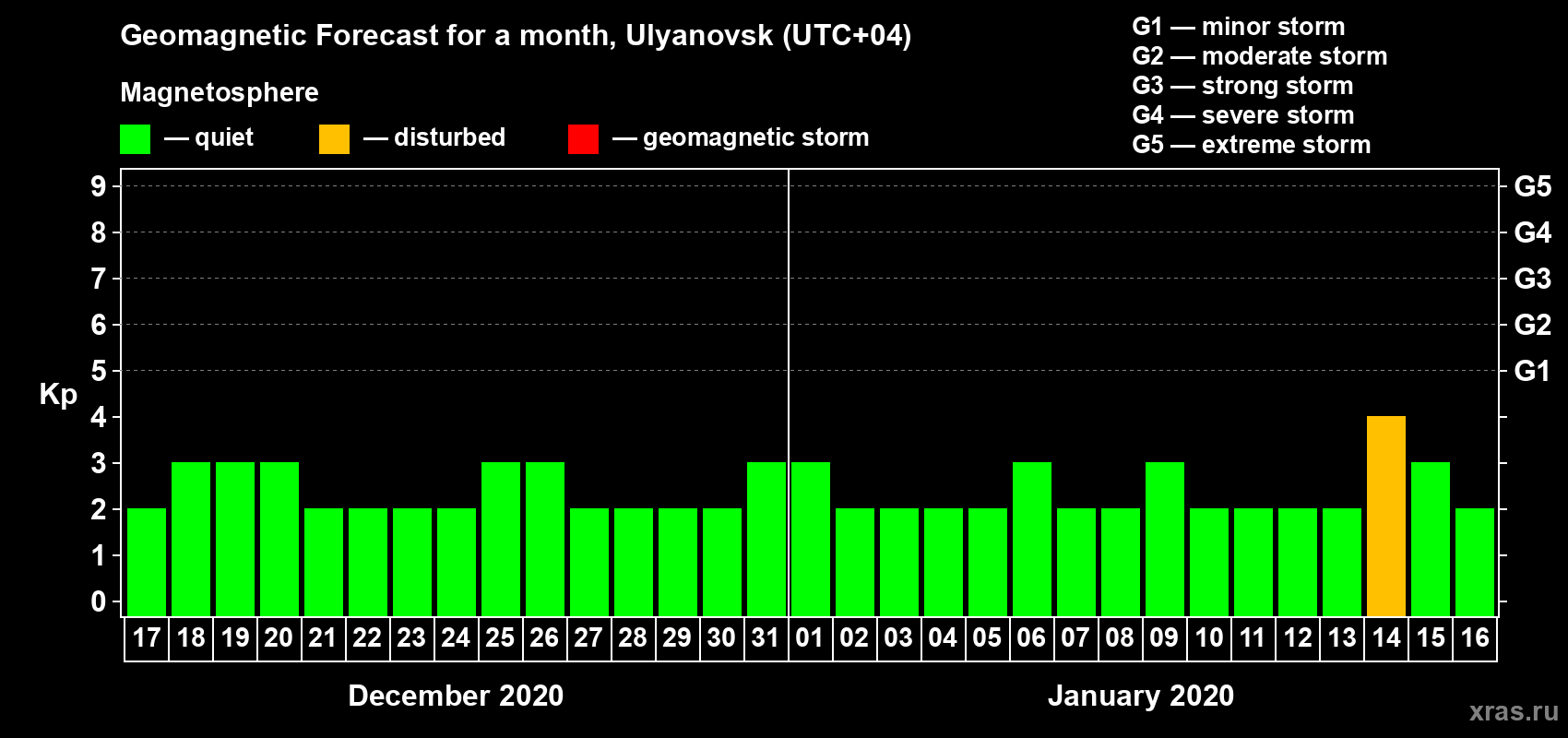Select the orange bar for January 14
Viewport: 1568px width, 738px height.
coord(1386,517)
